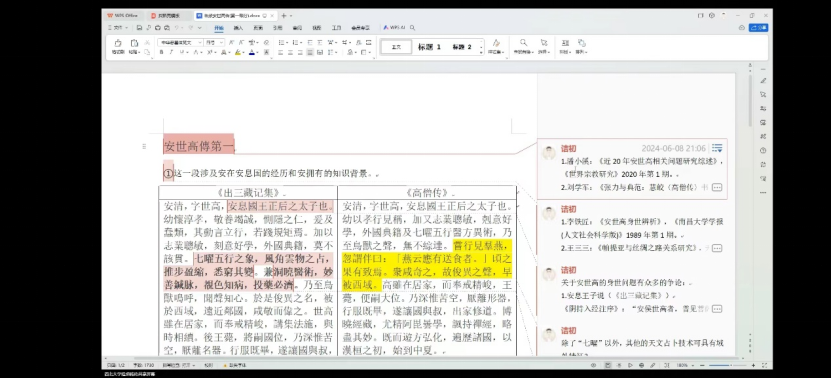This screenshot has height=378, width=831.
Task: Switch to the WPS Office home tab
Action: [122, 15]
